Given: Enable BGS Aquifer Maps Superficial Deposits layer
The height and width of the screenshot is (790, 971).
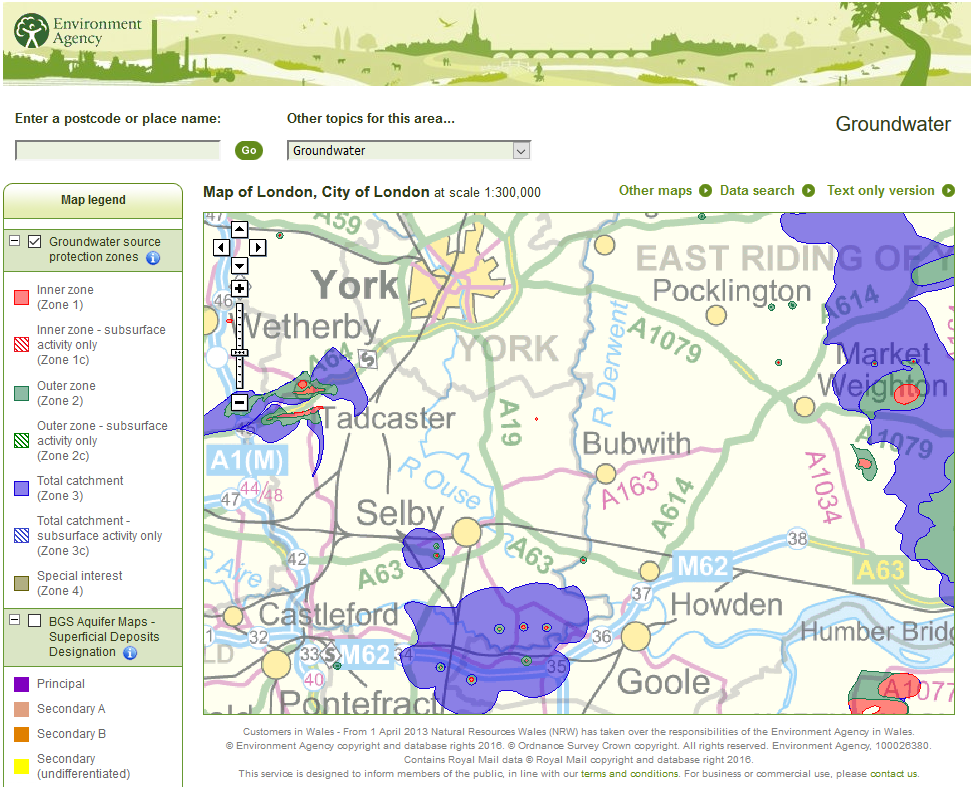Looking at the screenshot, I should [35, 621].
